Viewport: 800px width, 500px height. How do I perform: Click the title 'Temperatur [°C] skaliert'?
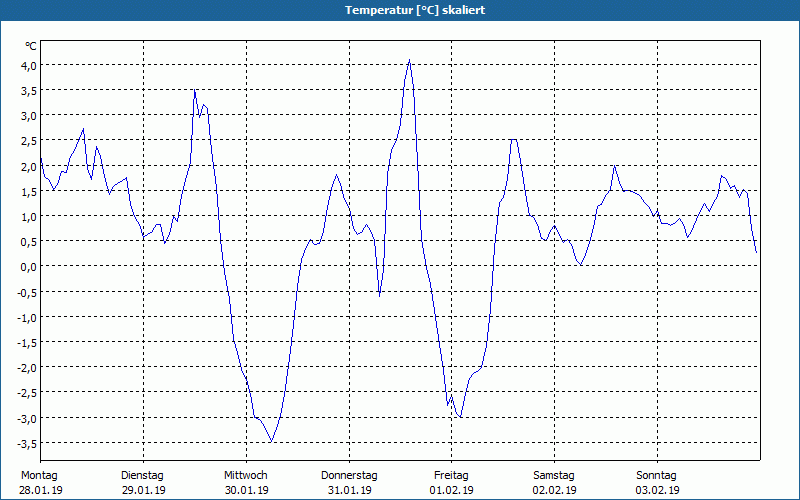415,10
